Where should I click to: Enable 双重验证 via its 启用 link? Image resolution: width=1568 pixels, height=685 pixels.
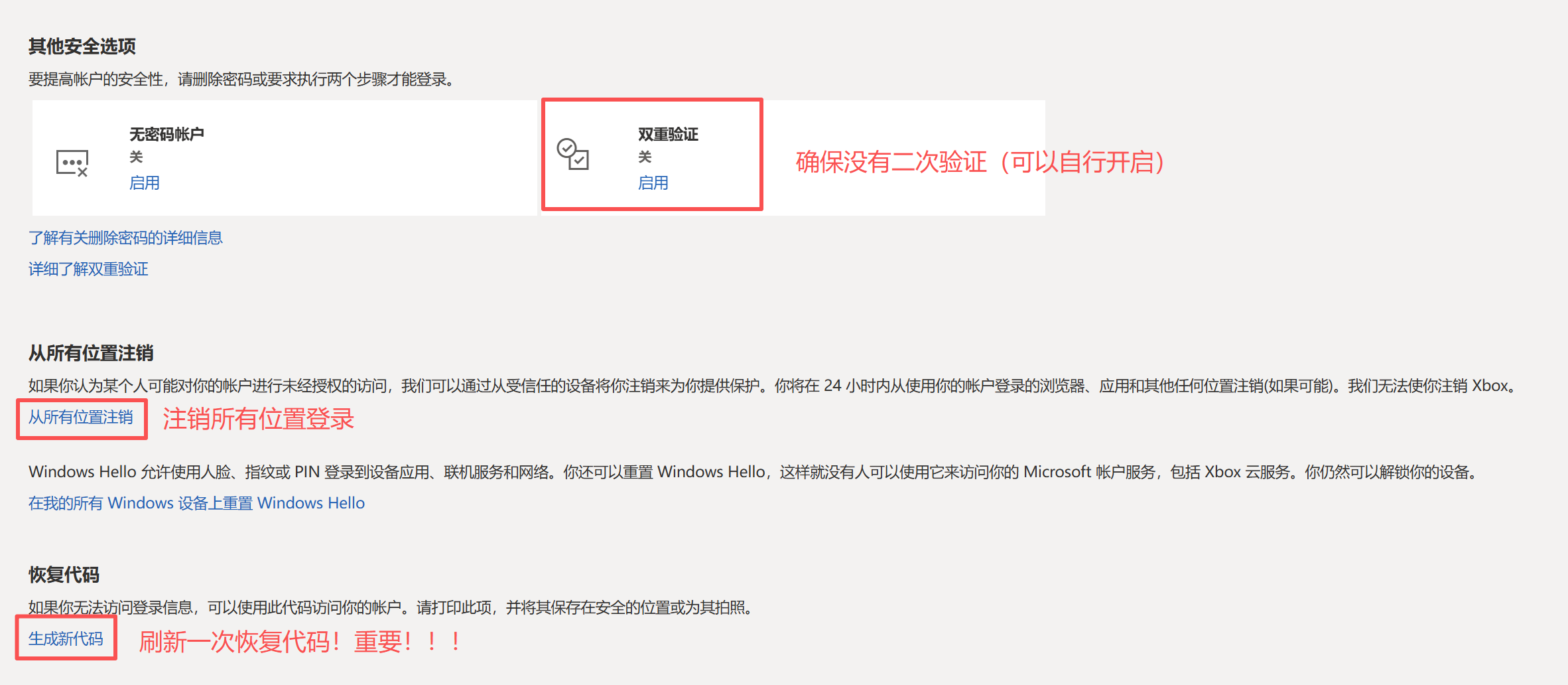653,183
